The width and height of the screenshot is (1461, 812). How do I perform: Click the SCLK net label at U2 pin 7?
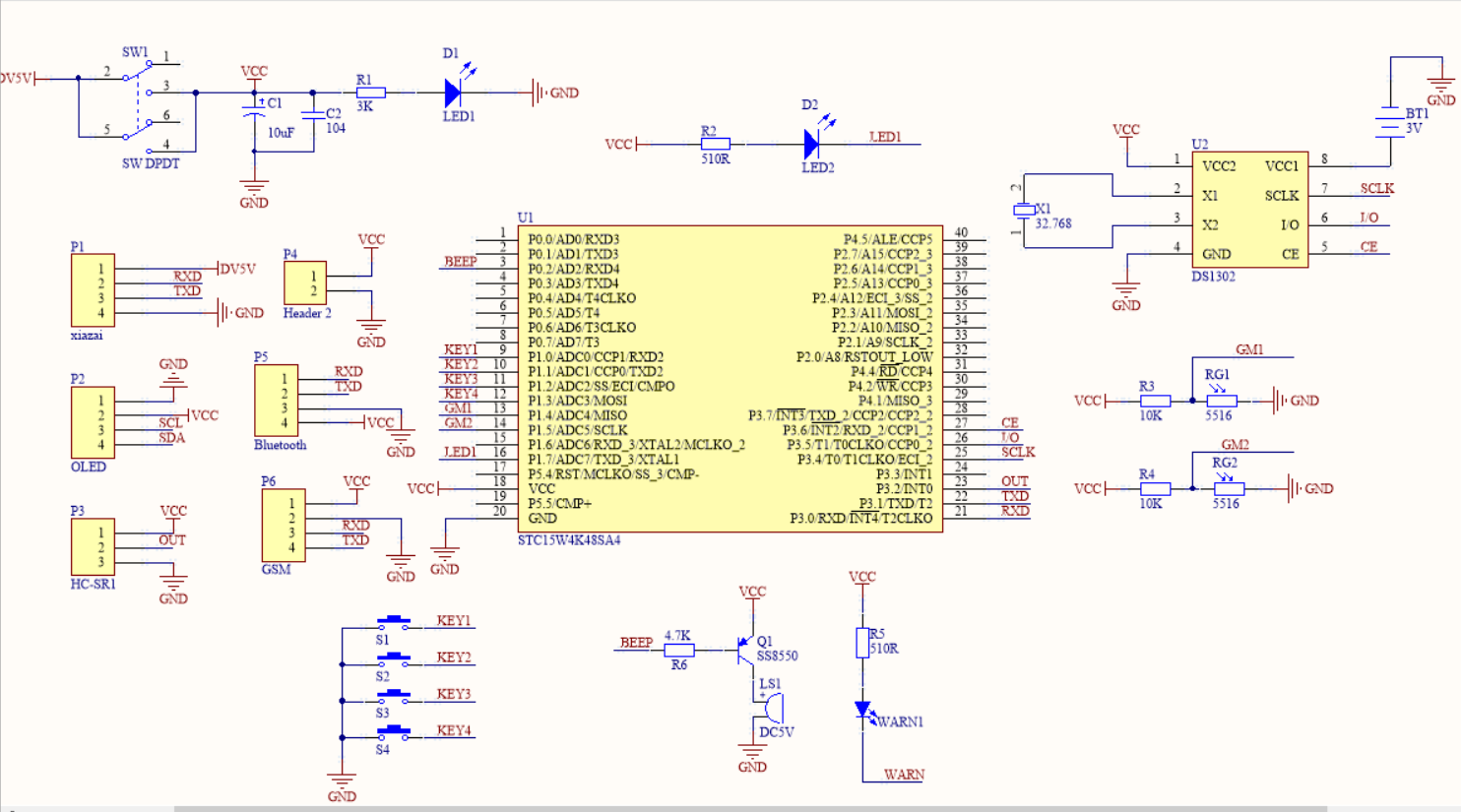click(x=1377, y=188)
